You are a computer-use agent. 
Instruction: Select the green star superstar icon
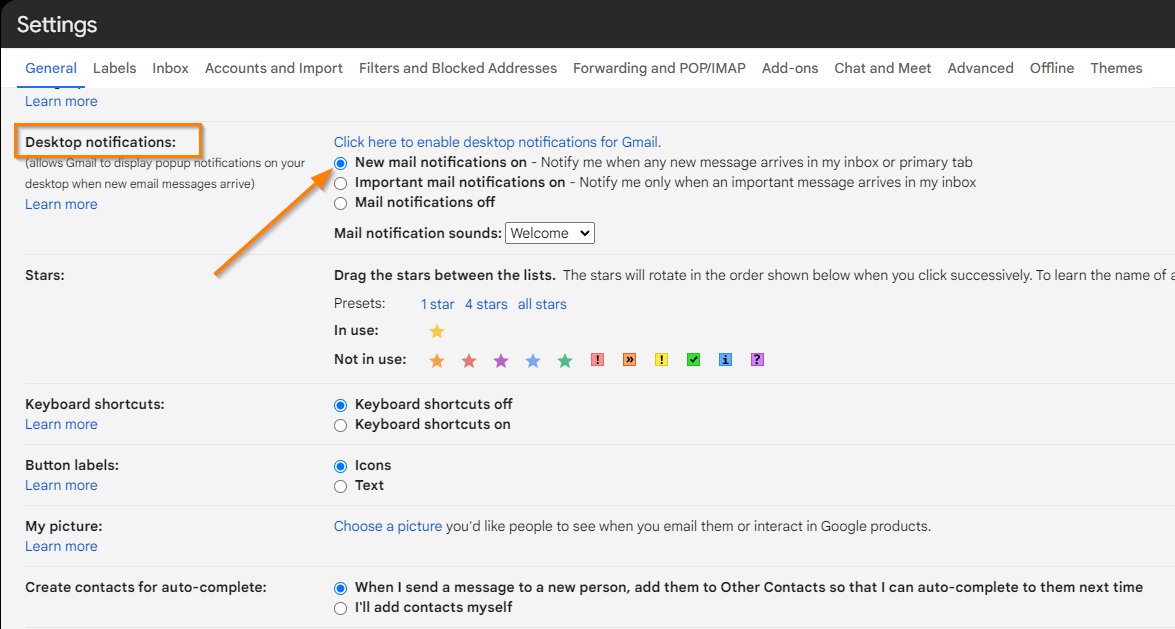click(x=565, y=360)
